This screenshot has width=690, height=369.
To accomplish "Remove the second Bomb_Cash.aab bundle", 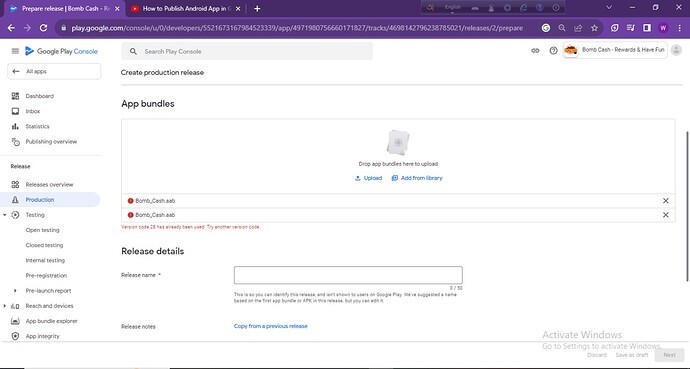I will point(666,215).
